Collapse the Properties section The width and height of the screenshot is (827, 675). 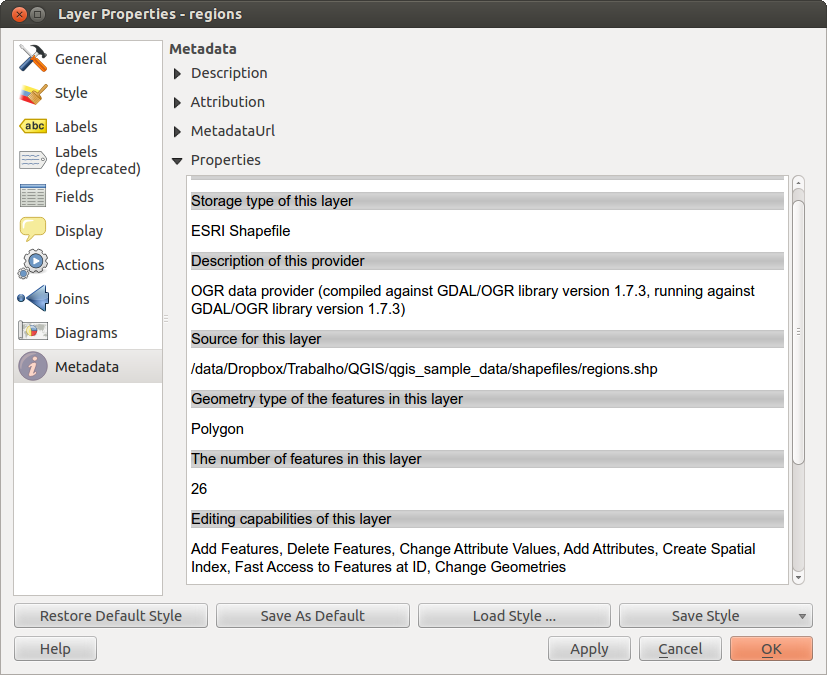[x=178, y=160]
